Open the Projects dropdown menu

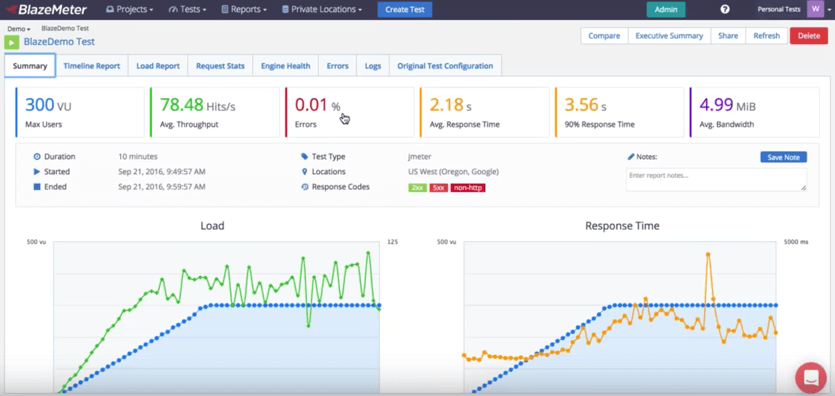pyautogui.click(x=129, y=9)
